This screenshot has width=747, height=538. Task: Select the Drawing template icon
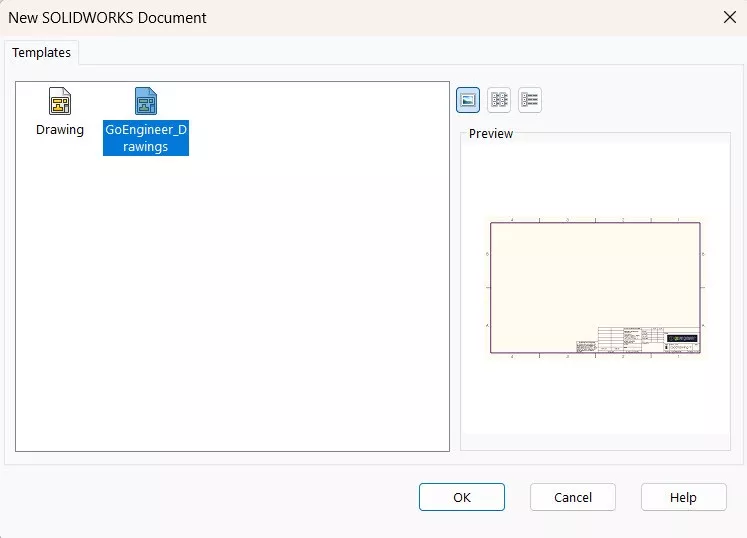pos(60,101)
